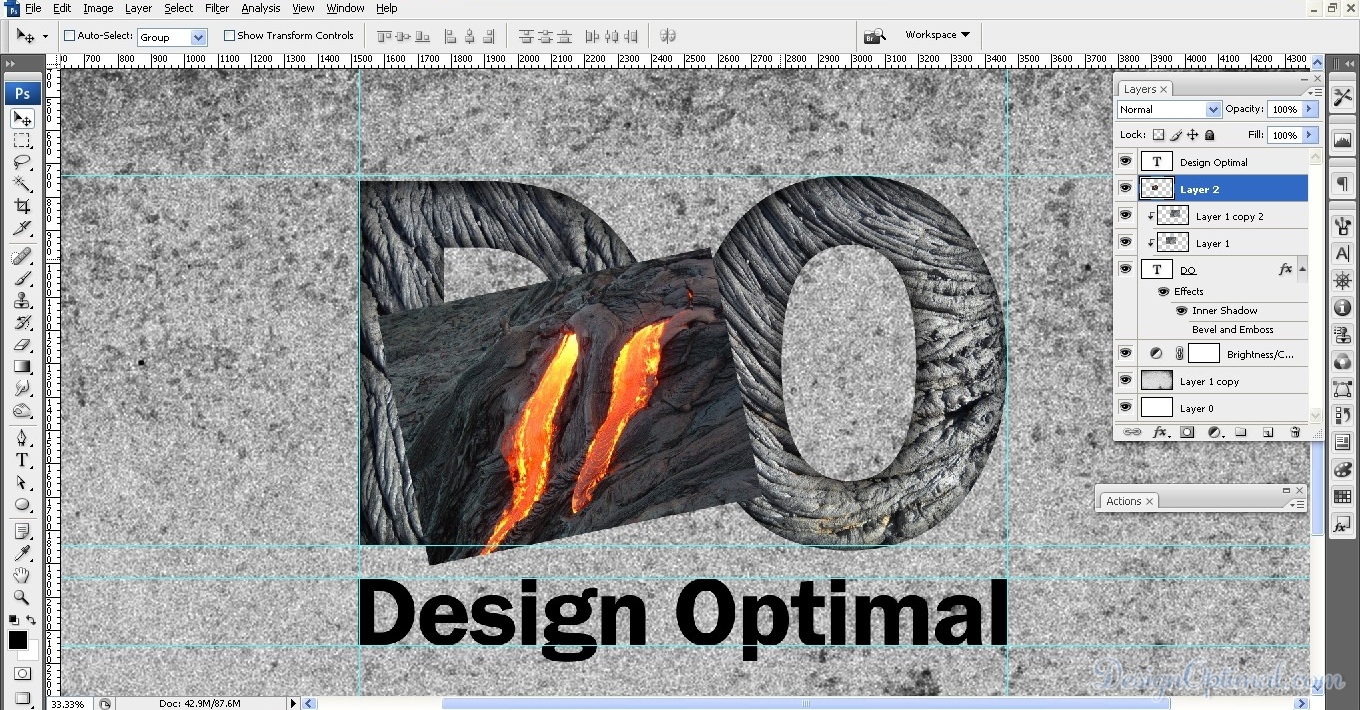Screen dimensions: 1360x710
Task: Select the Notes tool
Action: [22, 531]
